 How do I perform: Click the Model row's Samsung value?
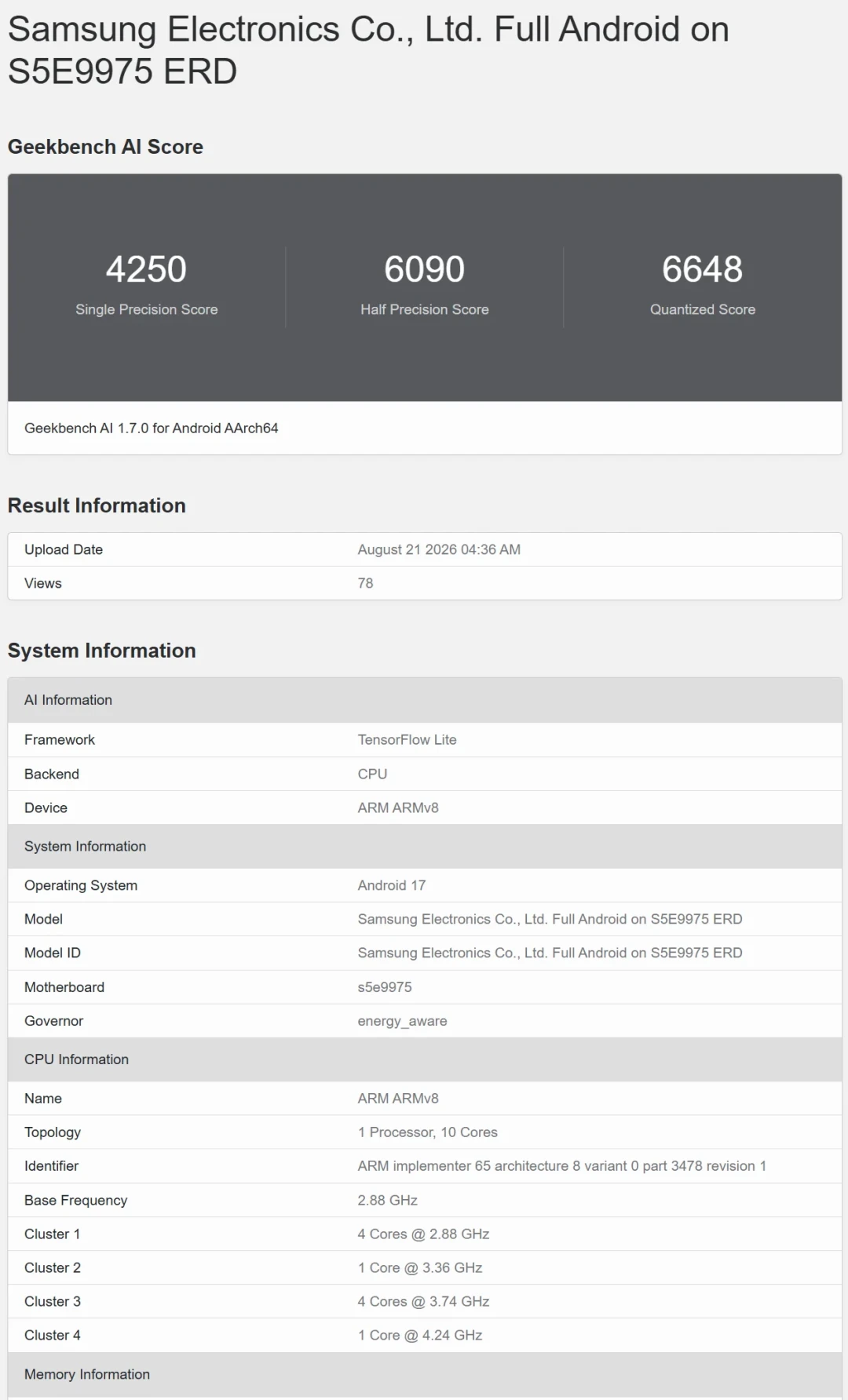[x=550, y=919]
